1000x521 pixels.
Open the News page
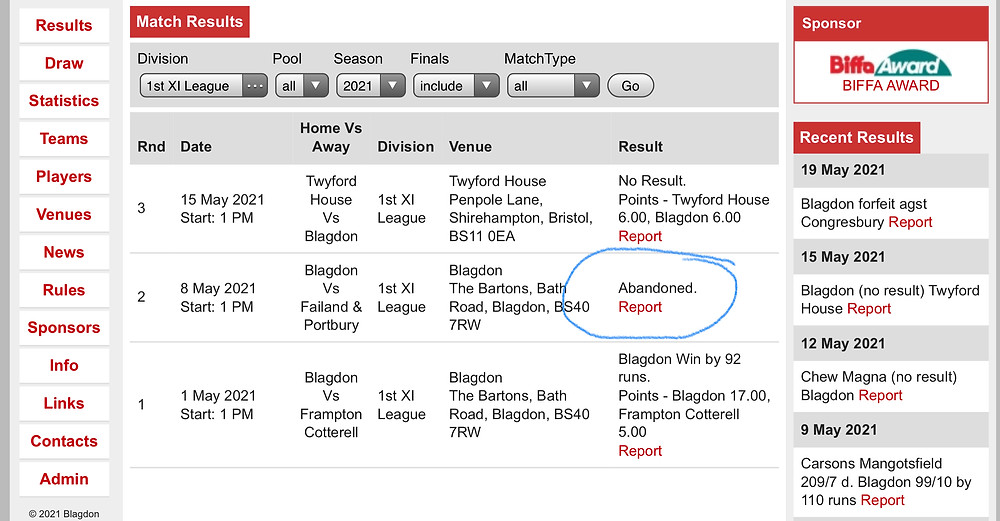pos(64,252)
